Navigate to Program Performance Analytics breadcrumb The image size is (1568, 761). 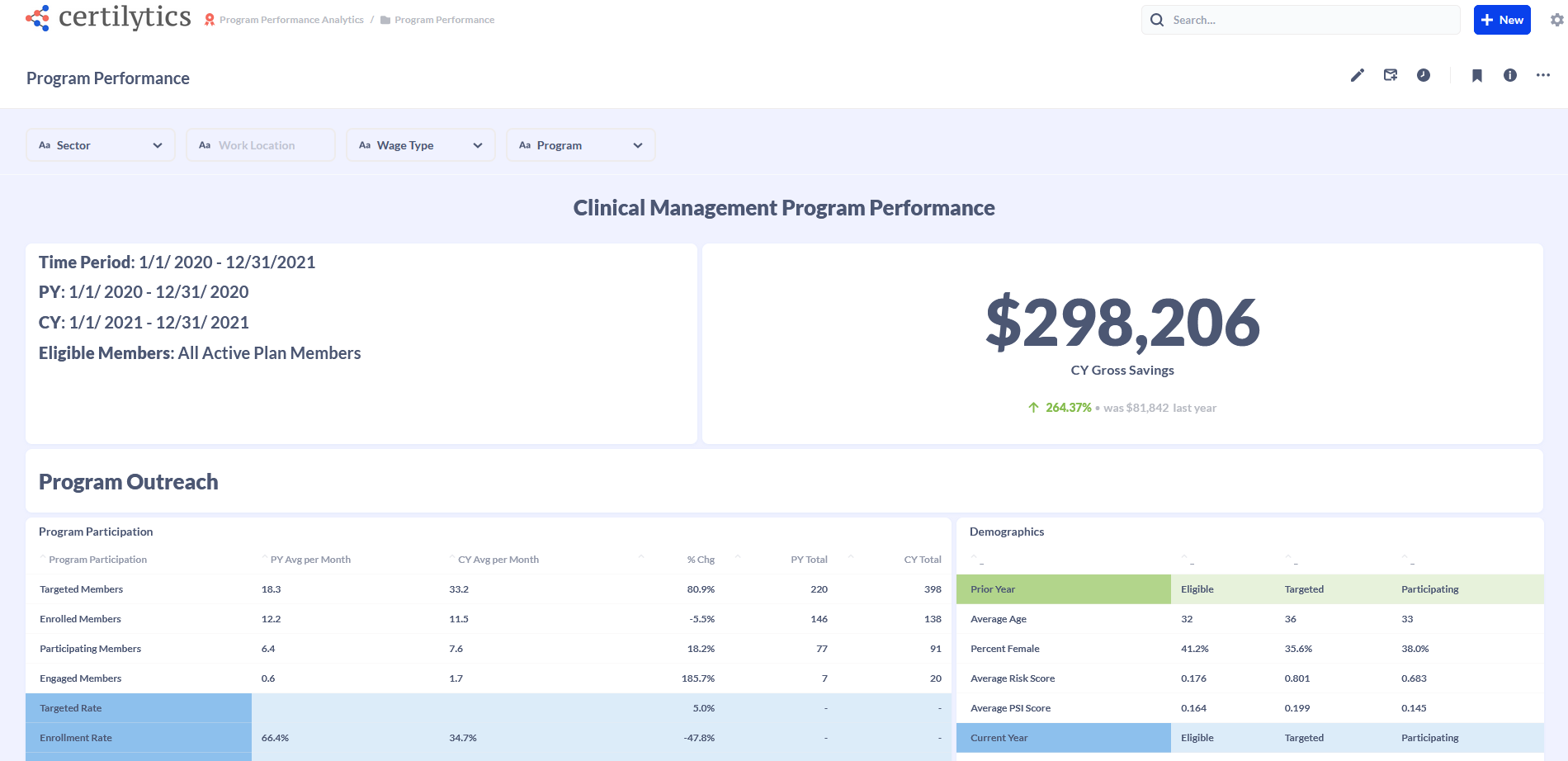[x=290, y=19]
